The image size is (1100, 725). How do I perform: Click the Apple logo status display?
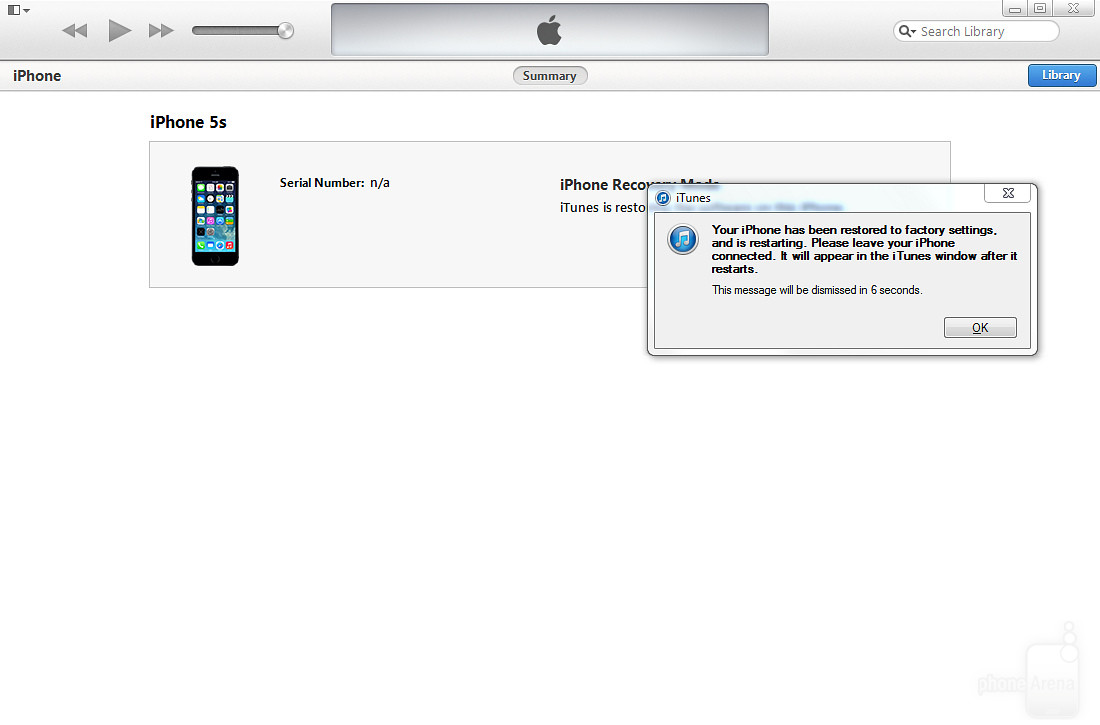pyautogui.click(x=549, y=29)
